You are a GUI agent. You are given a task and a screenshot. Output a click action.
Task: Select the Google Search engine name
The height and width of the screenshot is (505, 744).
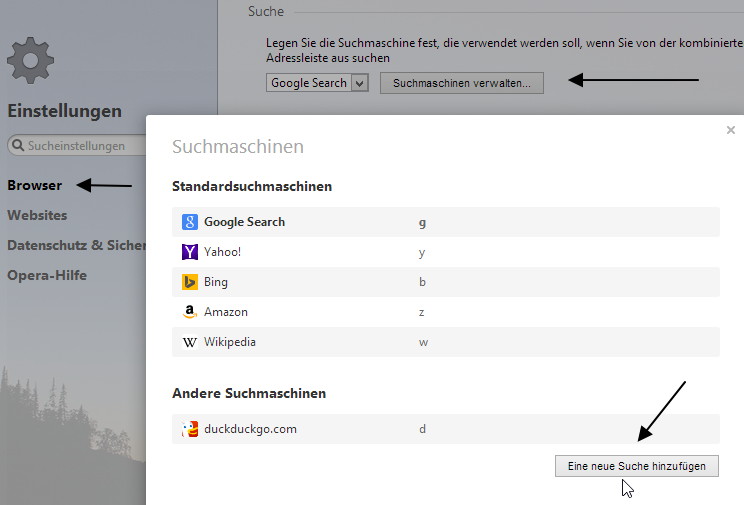tap(244, 222)
